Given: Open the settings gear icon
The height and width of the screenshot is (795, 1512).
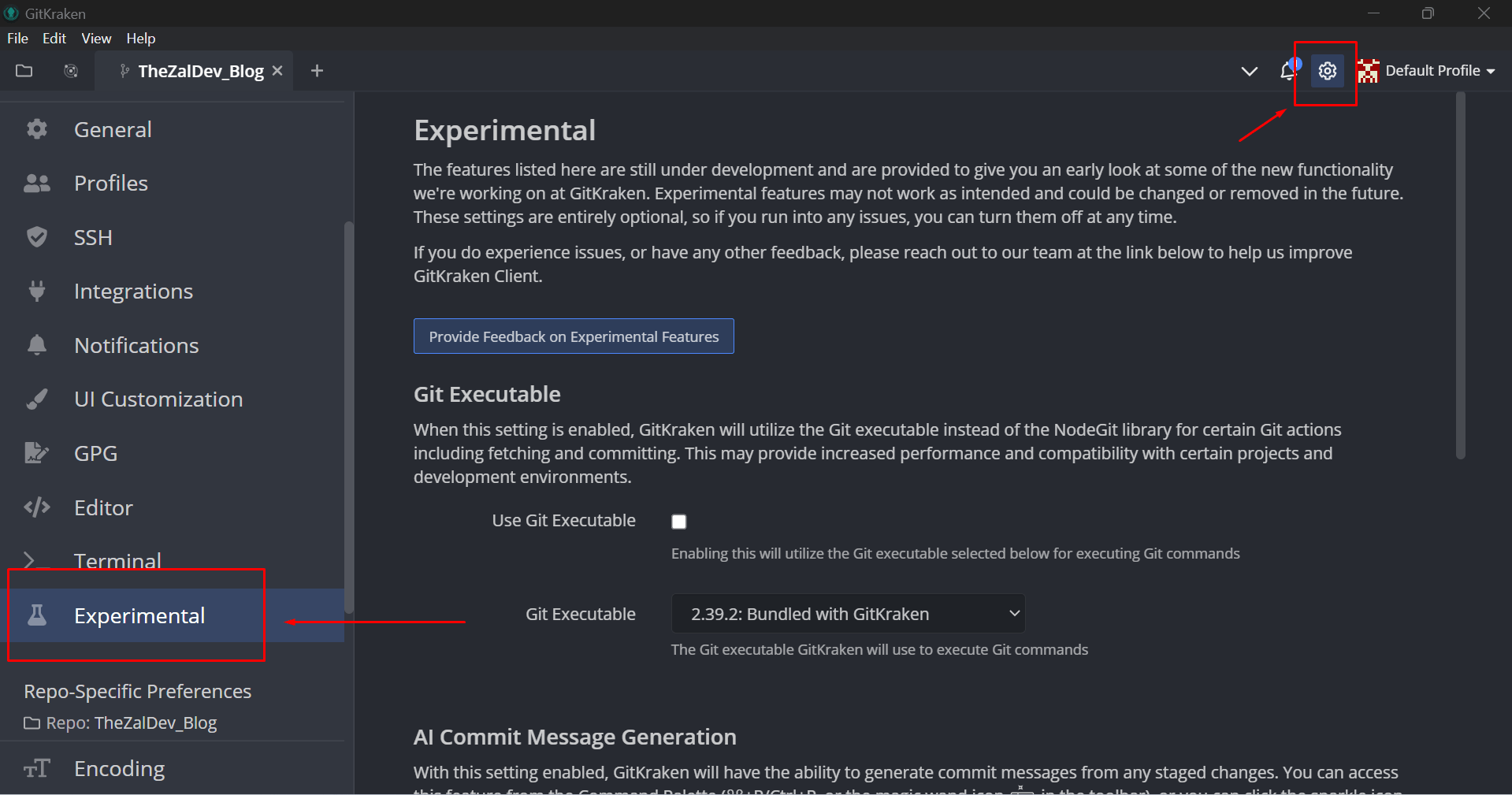Looking at the screenshot, I should (1328, 71).
